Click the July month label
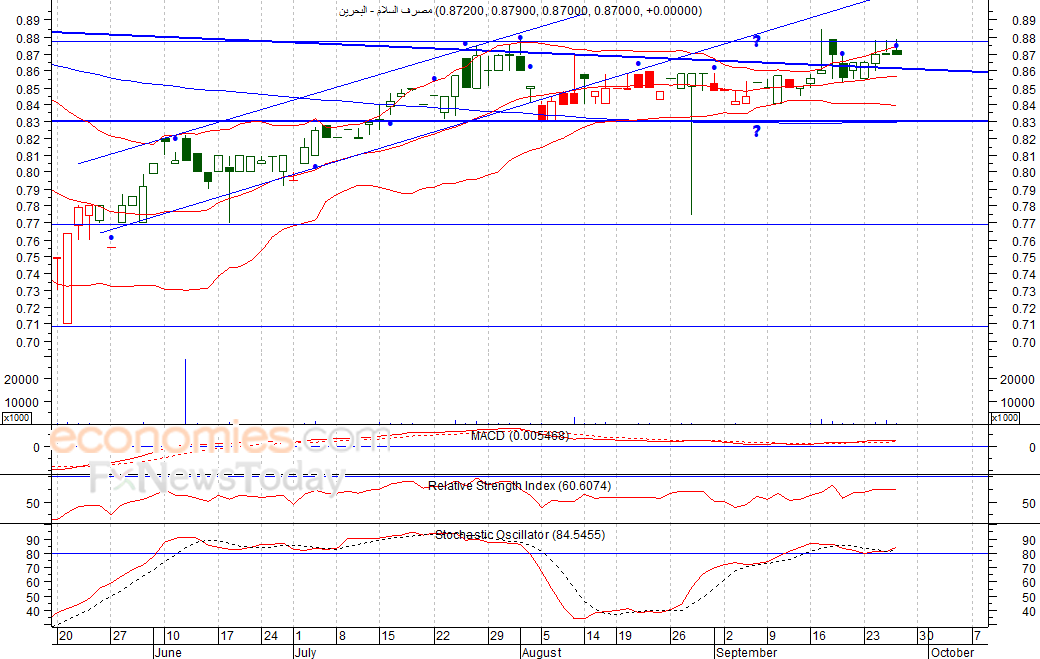This screenshot has width=1040, height=659. (306, 652)
